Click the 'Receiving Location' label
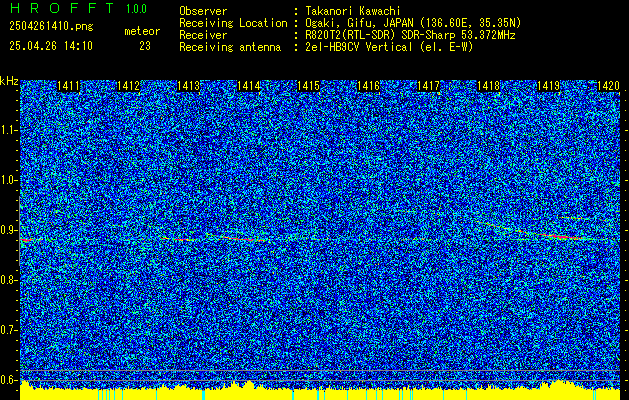Viewport: 629px width, 400px height. point(233,23)
